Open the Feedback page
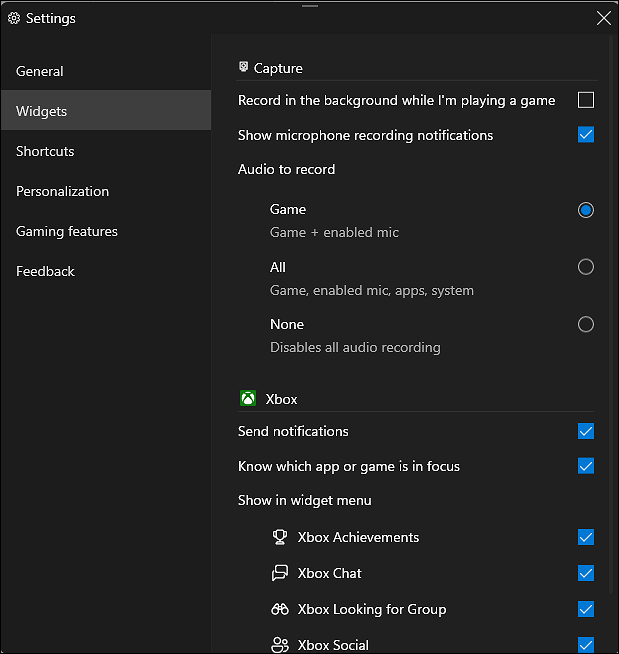Viewport: 619px width, 654px height. [x=45, y=271]
